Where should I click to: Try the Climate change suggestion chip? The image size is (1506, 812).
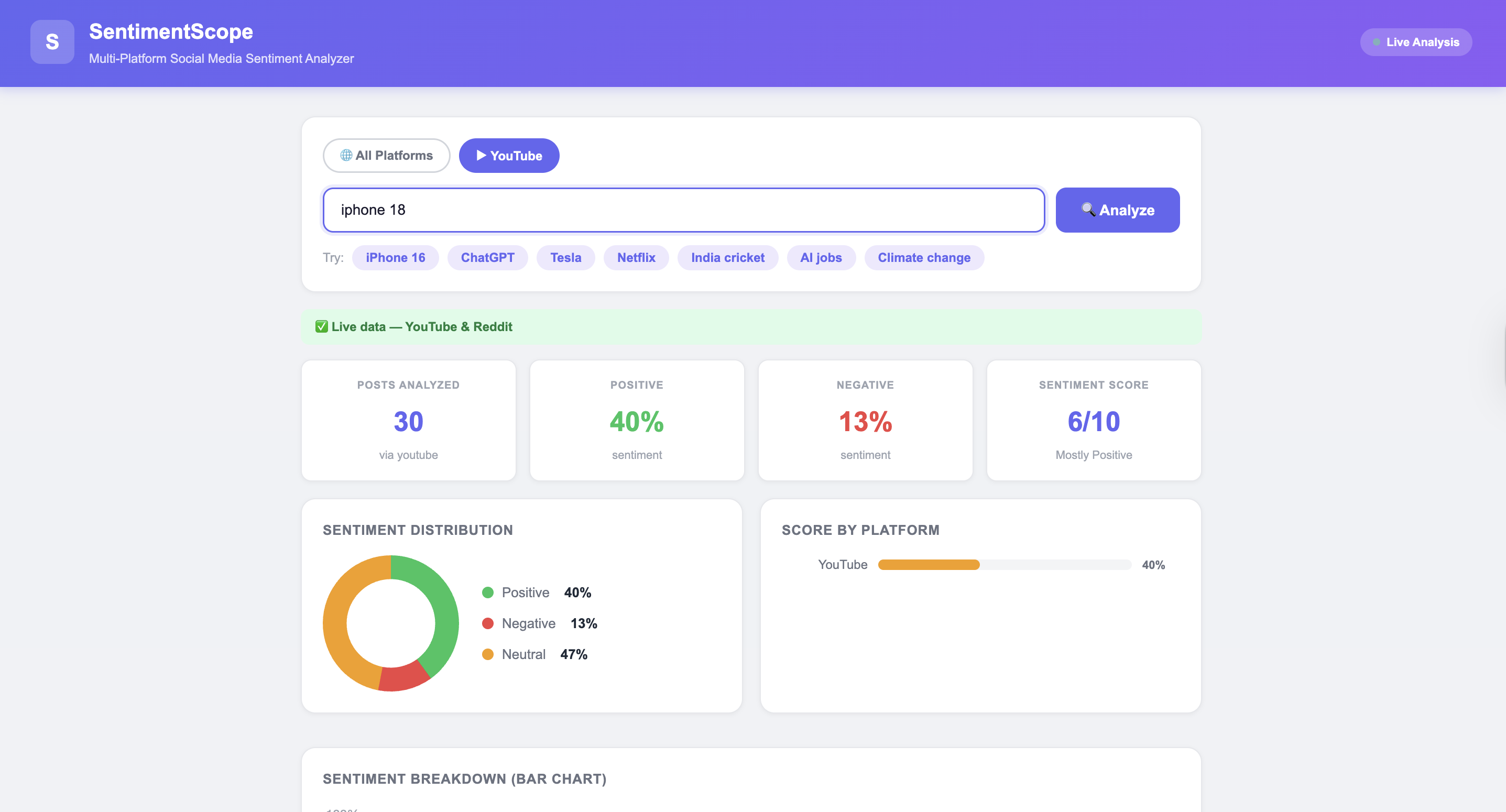[x=924, y=258]
